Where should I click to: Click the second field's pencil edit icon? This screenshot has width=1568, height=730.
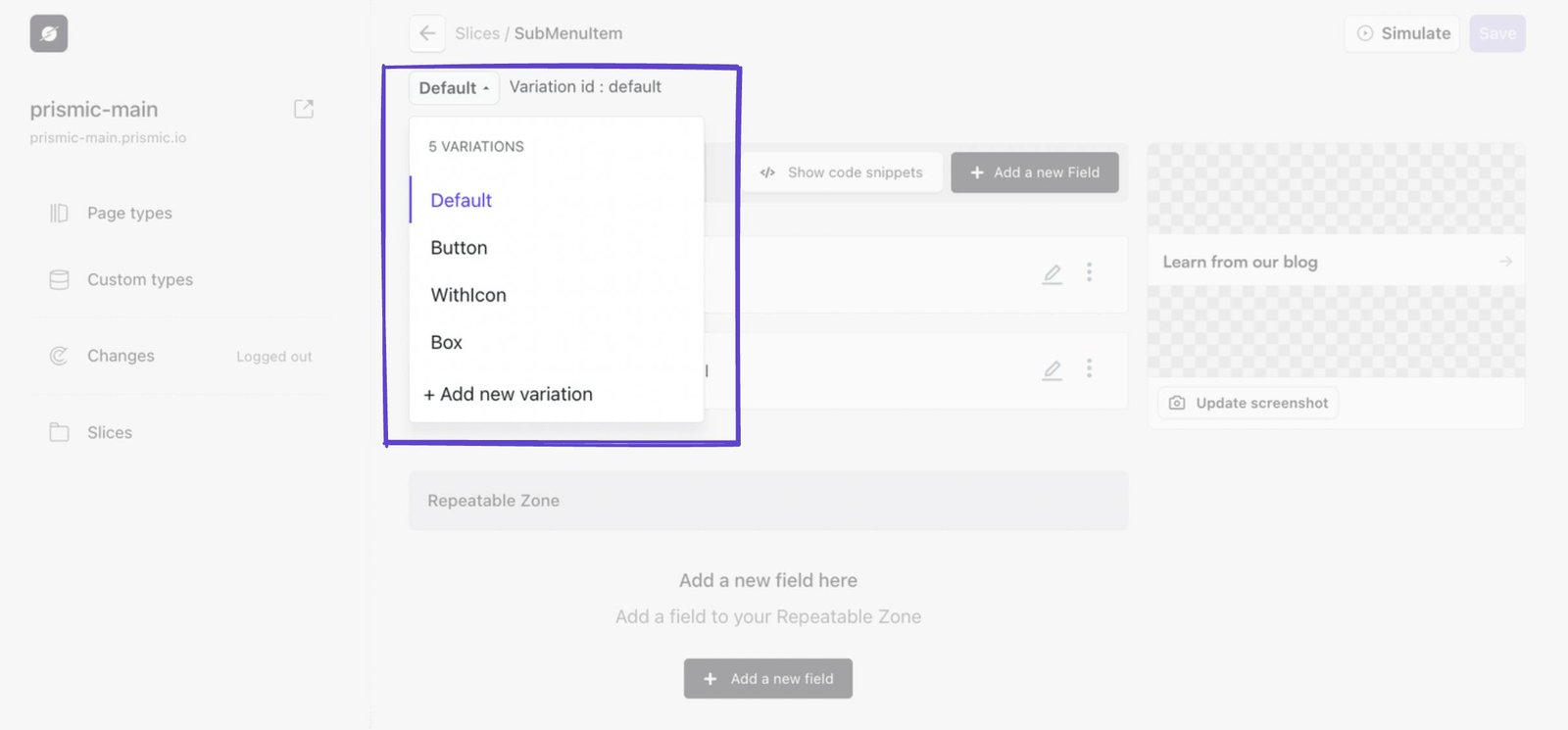pos(1052,369)
